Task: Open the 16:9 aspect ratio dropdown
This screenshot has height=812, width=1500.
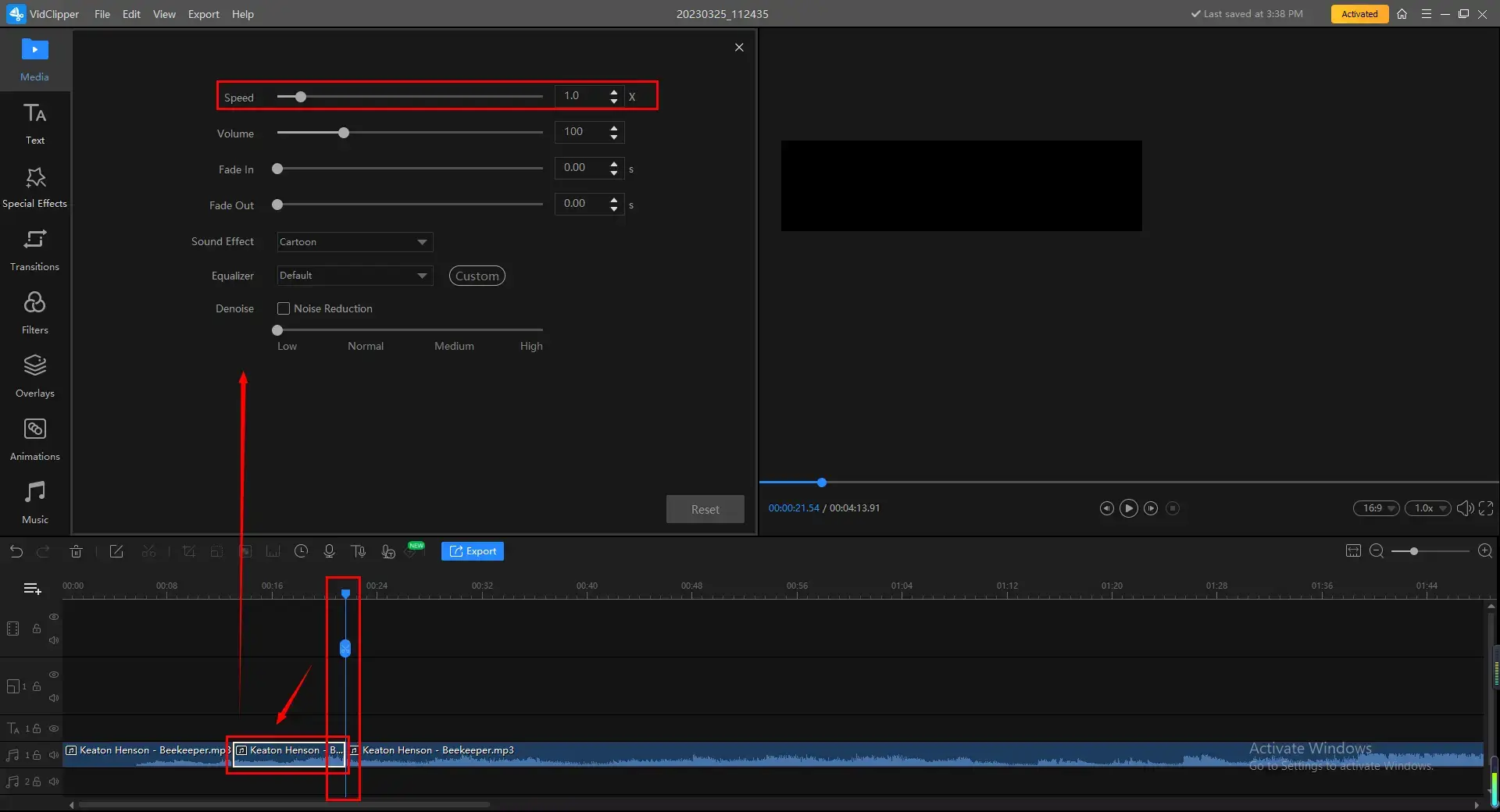Action: click(1376, 508)
